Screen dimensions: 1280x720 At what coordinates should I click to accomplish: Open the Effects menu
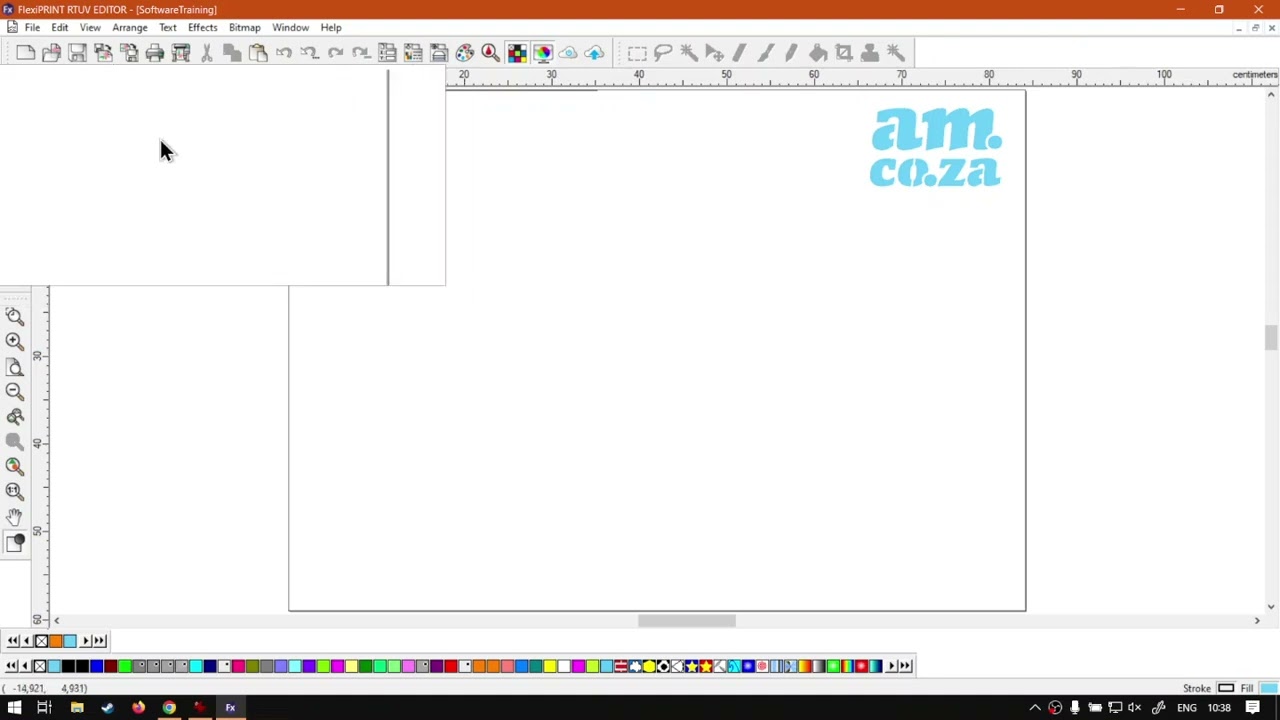pos(203,27)
